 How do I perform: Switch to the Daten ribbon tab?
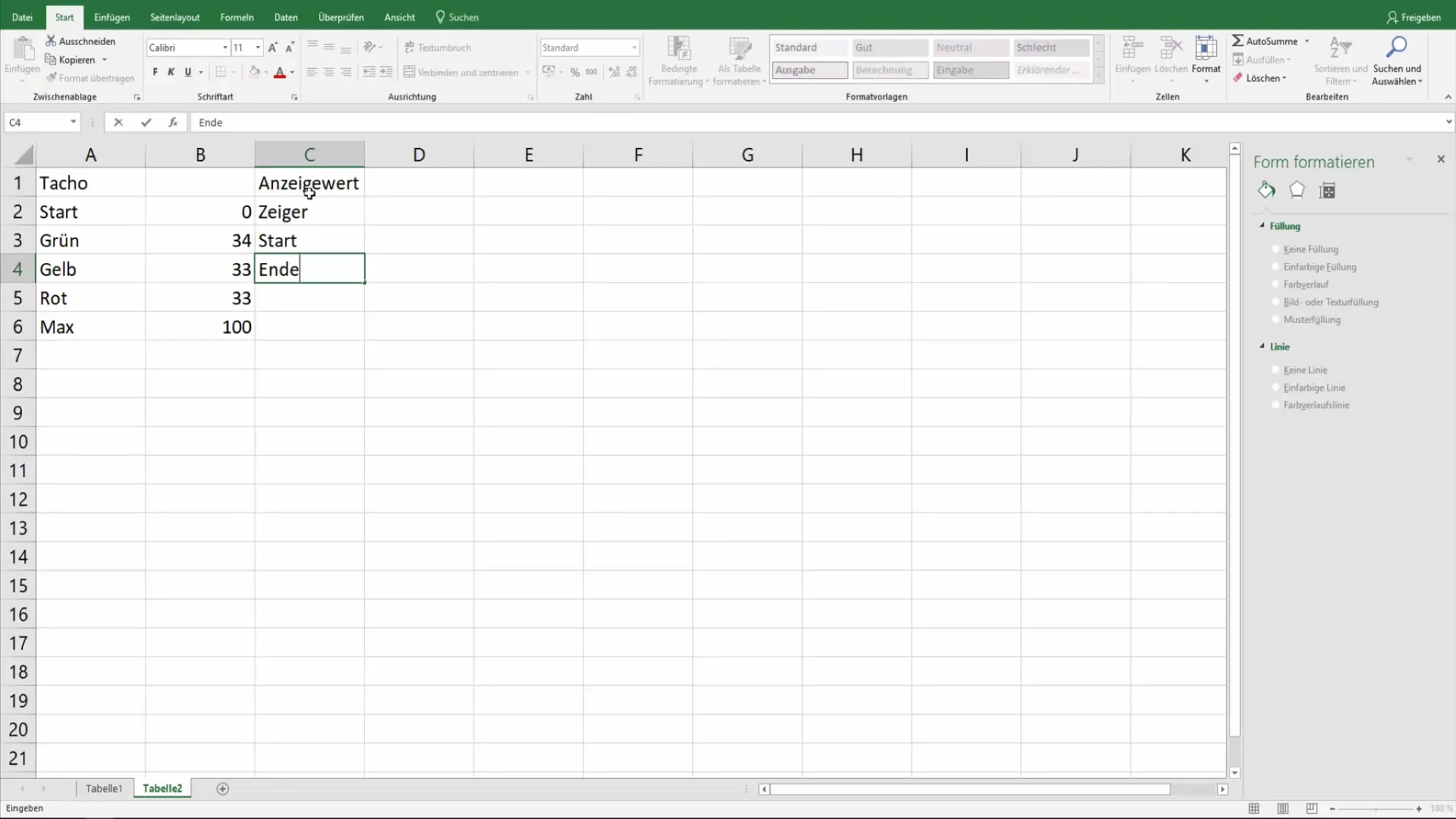point(286,17)
